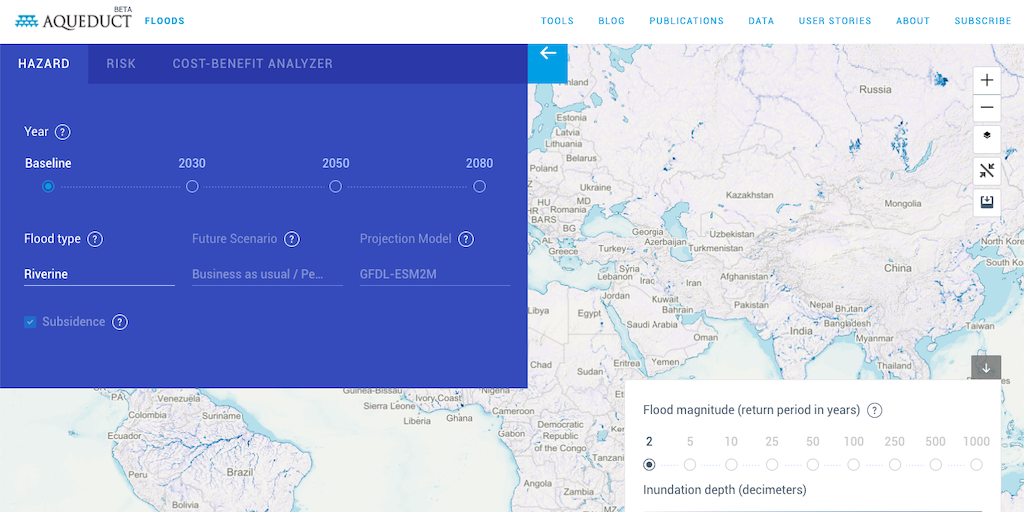Click the India map label

pyautogui.click(x=801, y=331)
